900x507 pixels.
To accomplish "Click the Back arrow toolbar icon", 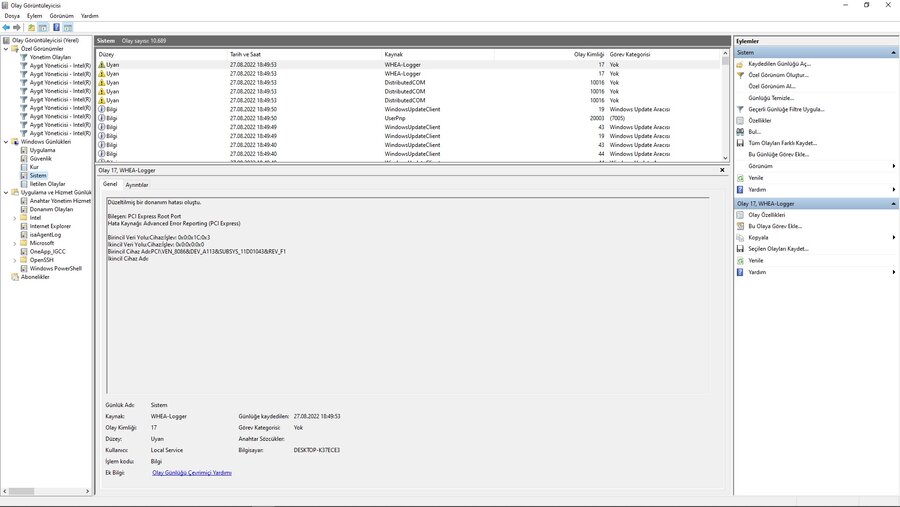I will (6, 28).
